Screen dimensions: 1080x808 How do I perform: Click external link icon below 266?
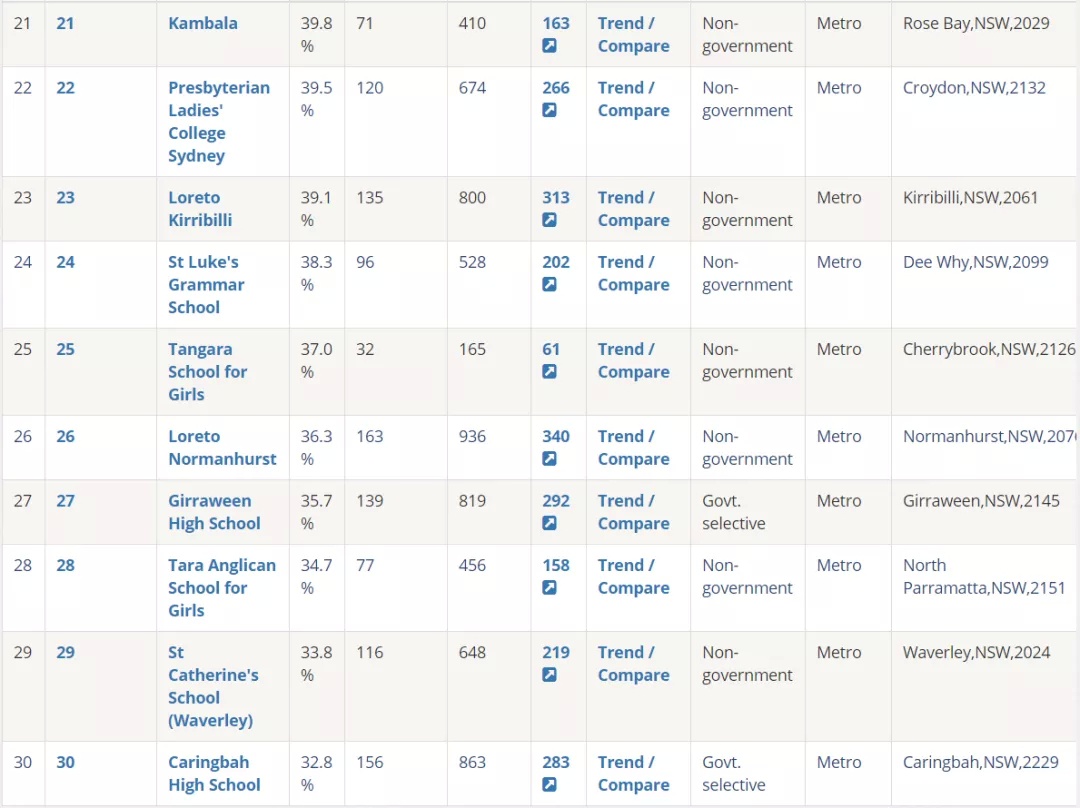pos(549,110)
